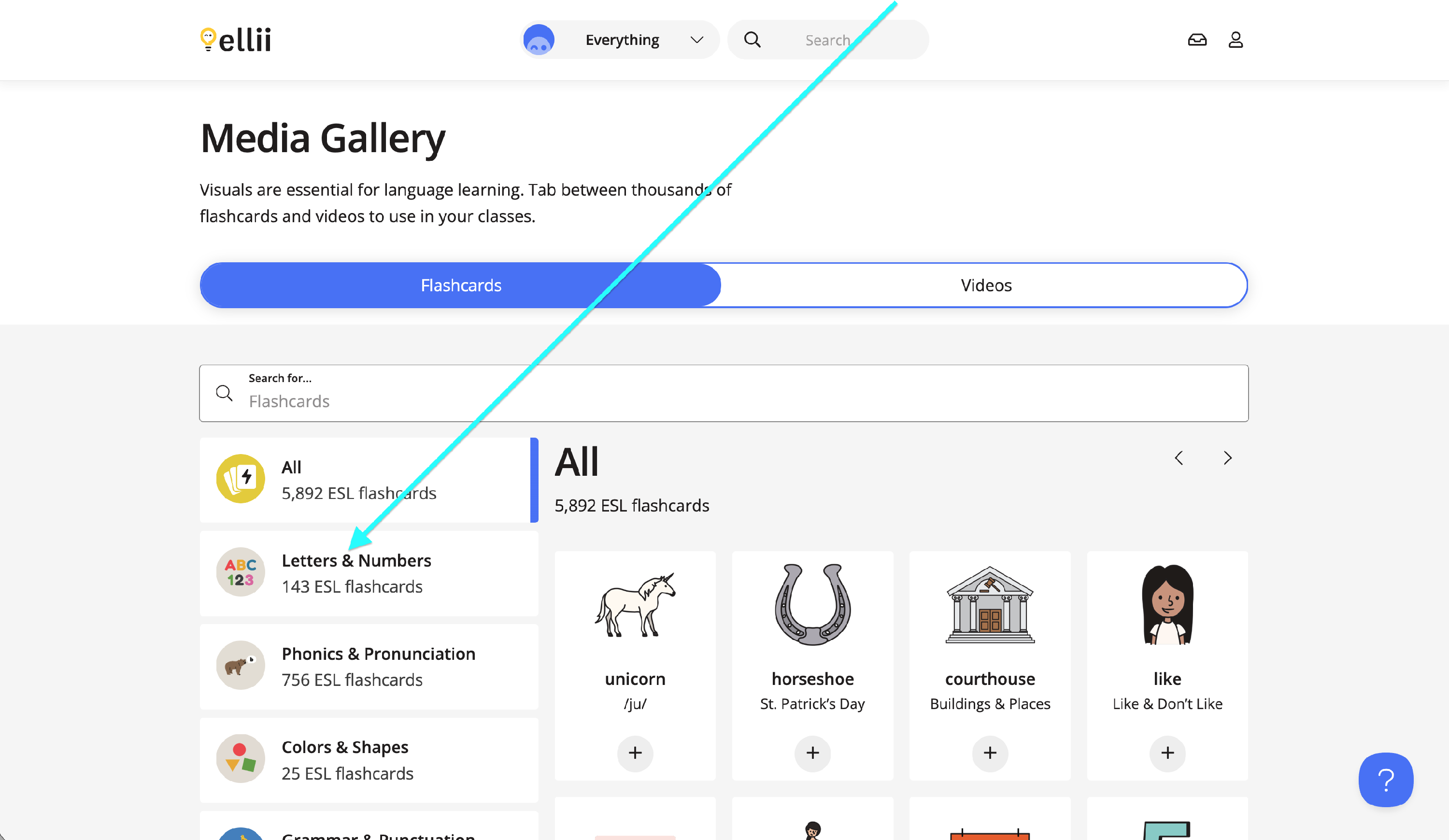Open the inbox tray icon
1449x840 pixels.
(x=1197, y=40)
